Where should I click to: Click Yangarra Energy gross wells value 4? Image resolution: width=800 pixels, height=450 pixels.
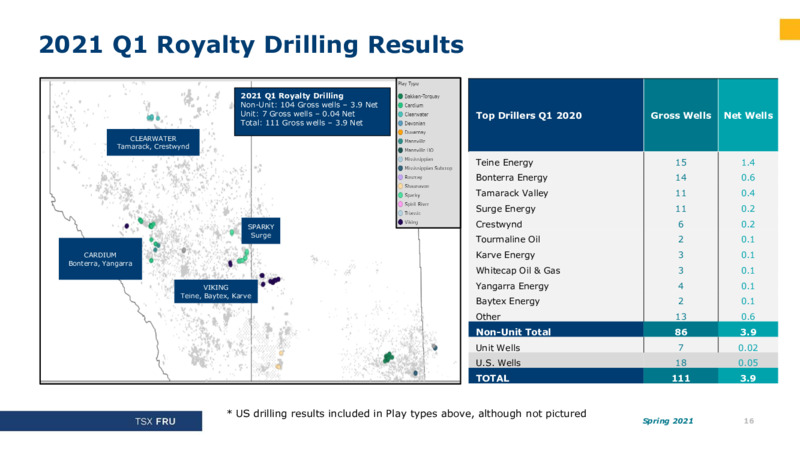point(681,286)
